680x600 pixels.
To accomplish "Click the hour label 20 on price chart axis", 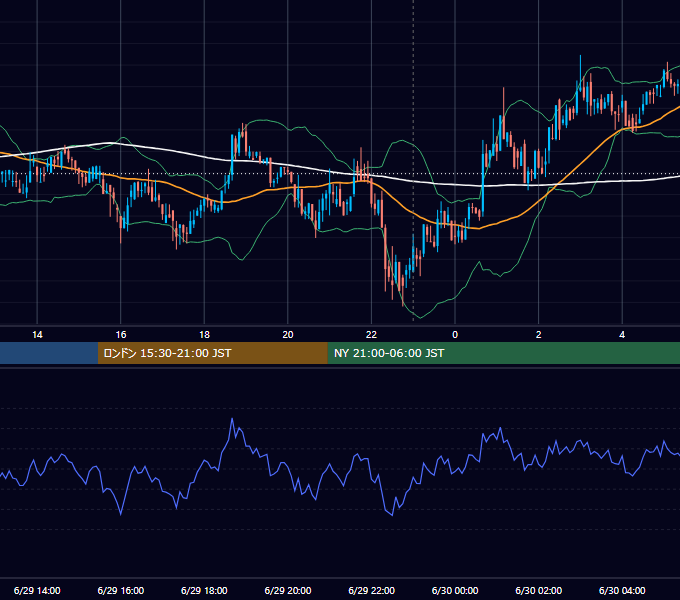I will tap(288, 335).
